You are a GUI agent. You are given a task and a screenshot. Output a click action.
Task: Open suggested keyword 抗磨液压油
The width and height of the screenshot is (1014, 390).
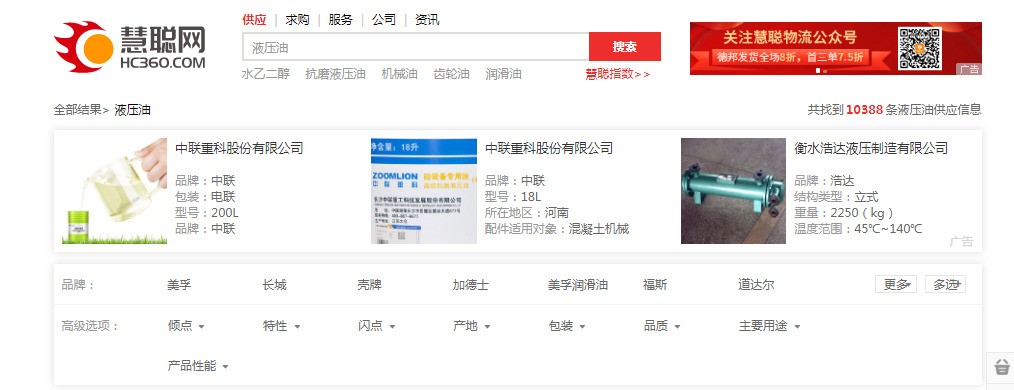[x=336, y=74]
